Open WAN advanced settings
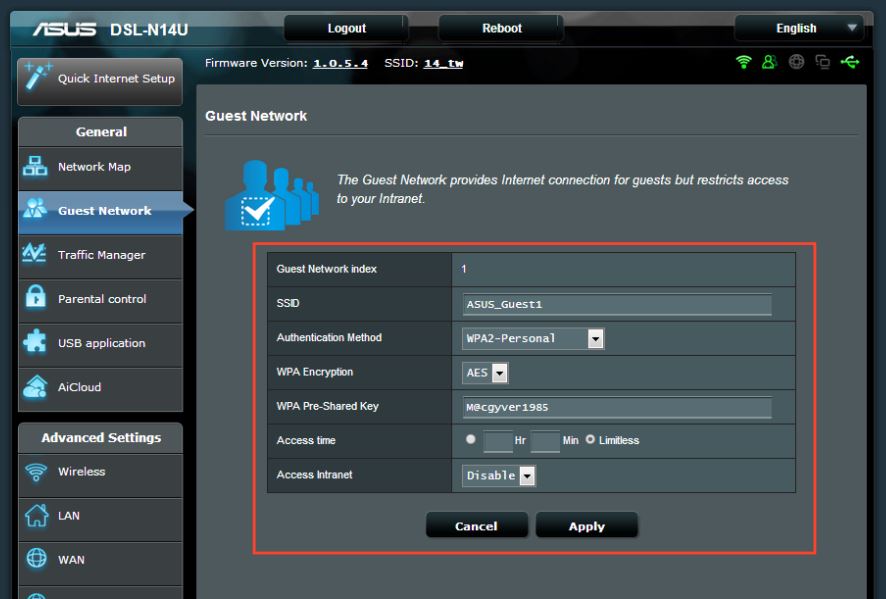Screen dimensions: 886x599 pyautogui.click(x=101, y=563)
